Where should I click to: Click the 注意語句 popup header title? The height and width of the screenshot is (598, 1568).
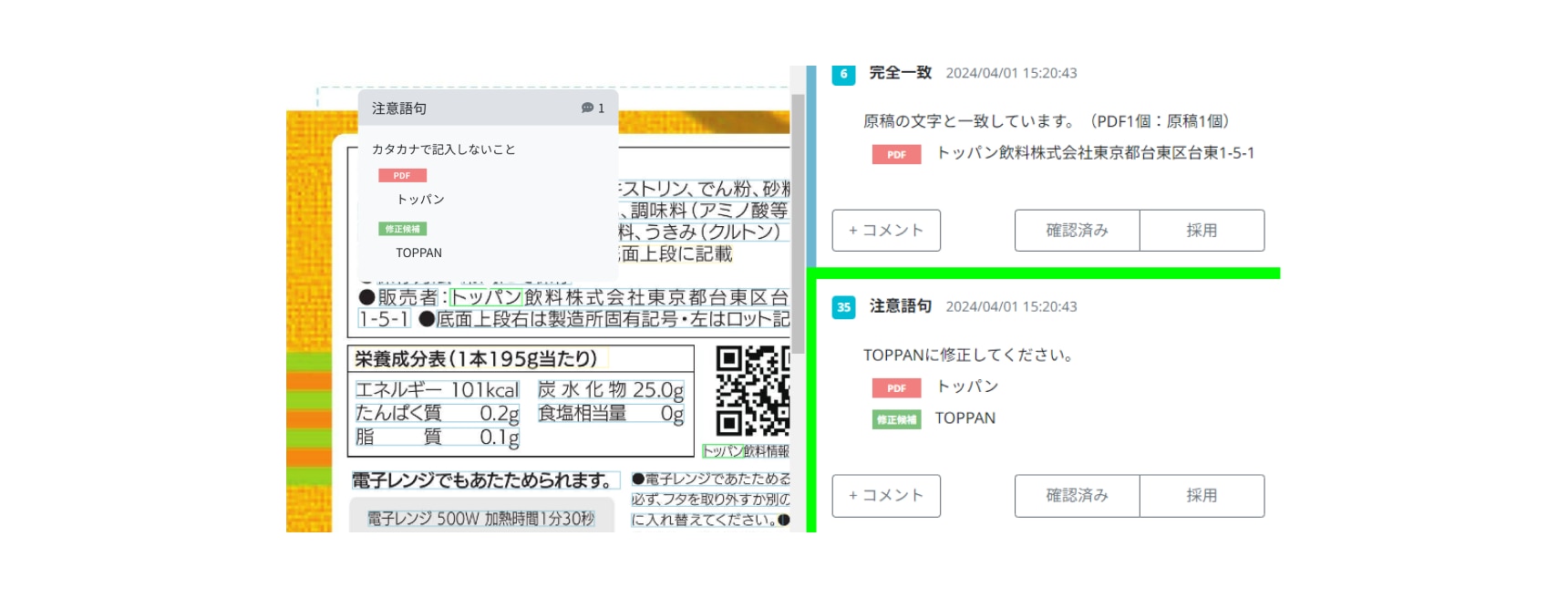[x=399, y=108]
